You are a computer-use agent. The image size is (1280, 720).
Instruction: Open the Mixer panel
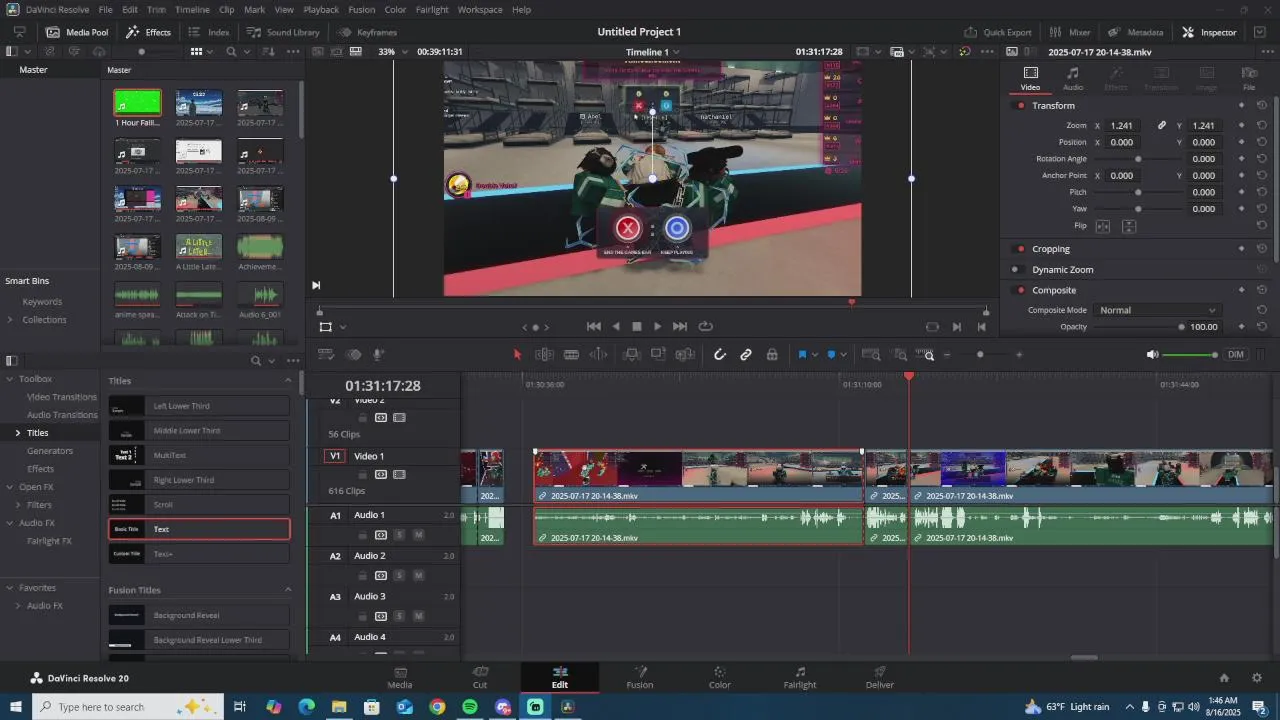[x=1070, y=32]
